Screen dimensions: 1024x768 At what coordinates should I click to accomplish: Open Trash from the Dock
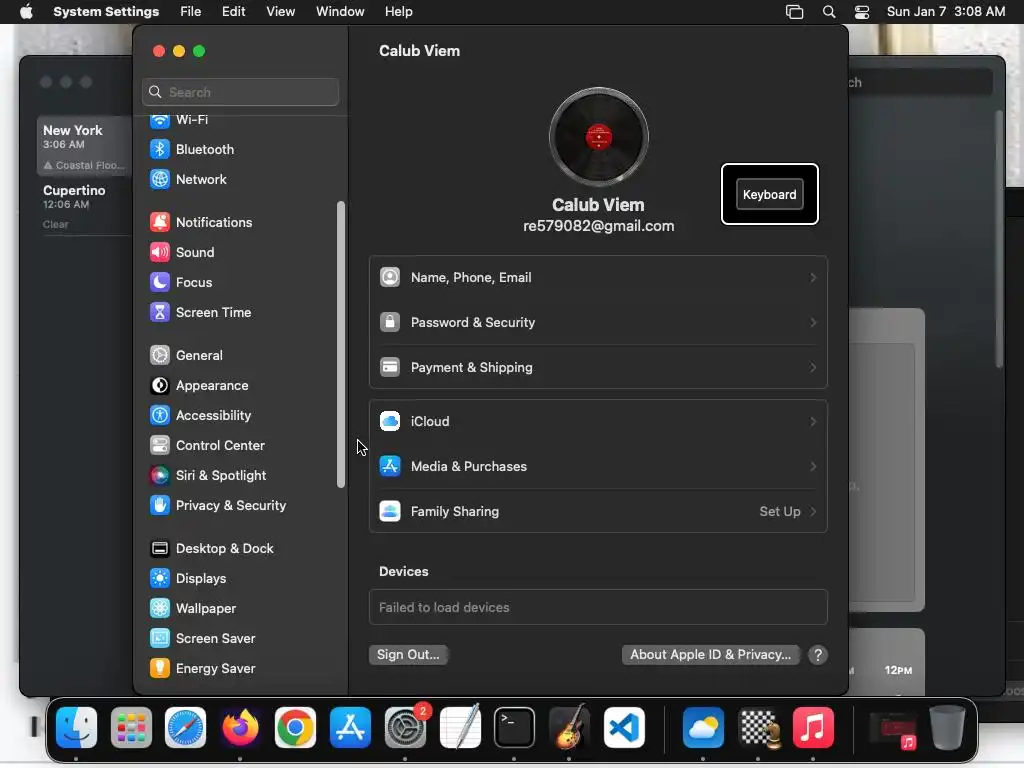[x=948, y=728]
